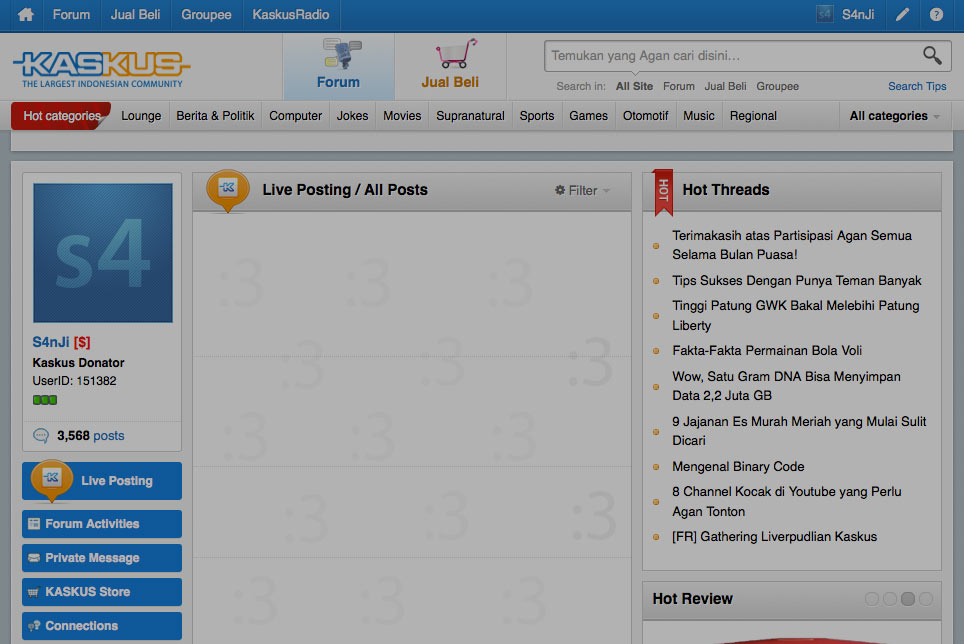Open thread Fakta-Fakta Permainan Bola Voli

point(767,351)
